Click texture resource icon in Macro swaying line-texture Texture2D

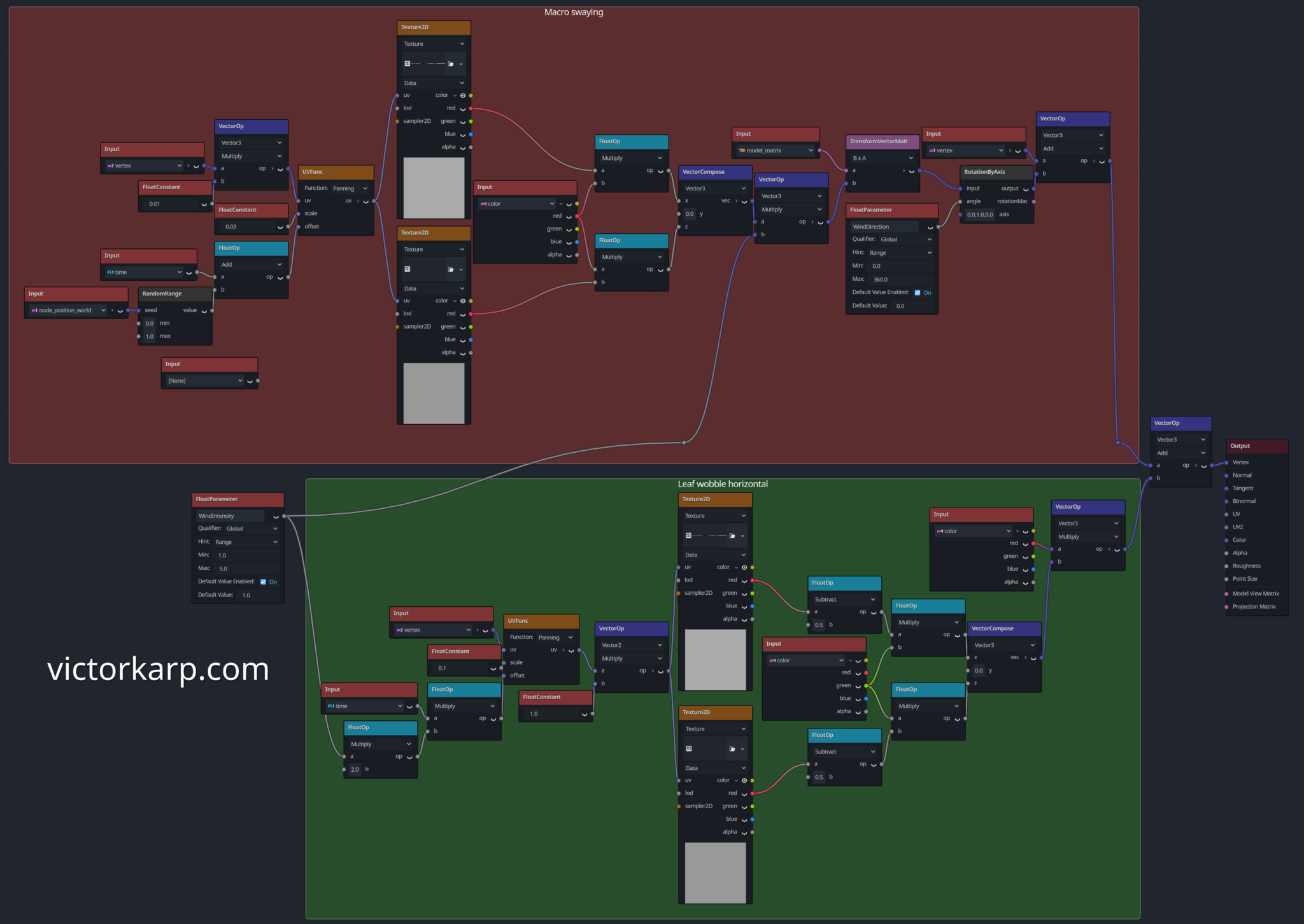click(x=407, y=64)
